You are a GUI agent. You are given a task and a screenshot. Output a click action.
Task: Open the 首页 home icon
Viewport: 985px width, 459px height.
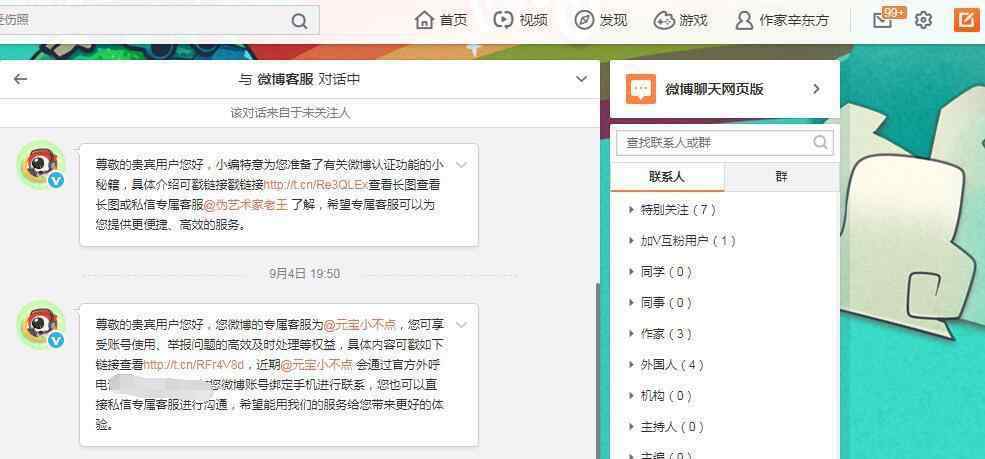click(x=441, y=20)
